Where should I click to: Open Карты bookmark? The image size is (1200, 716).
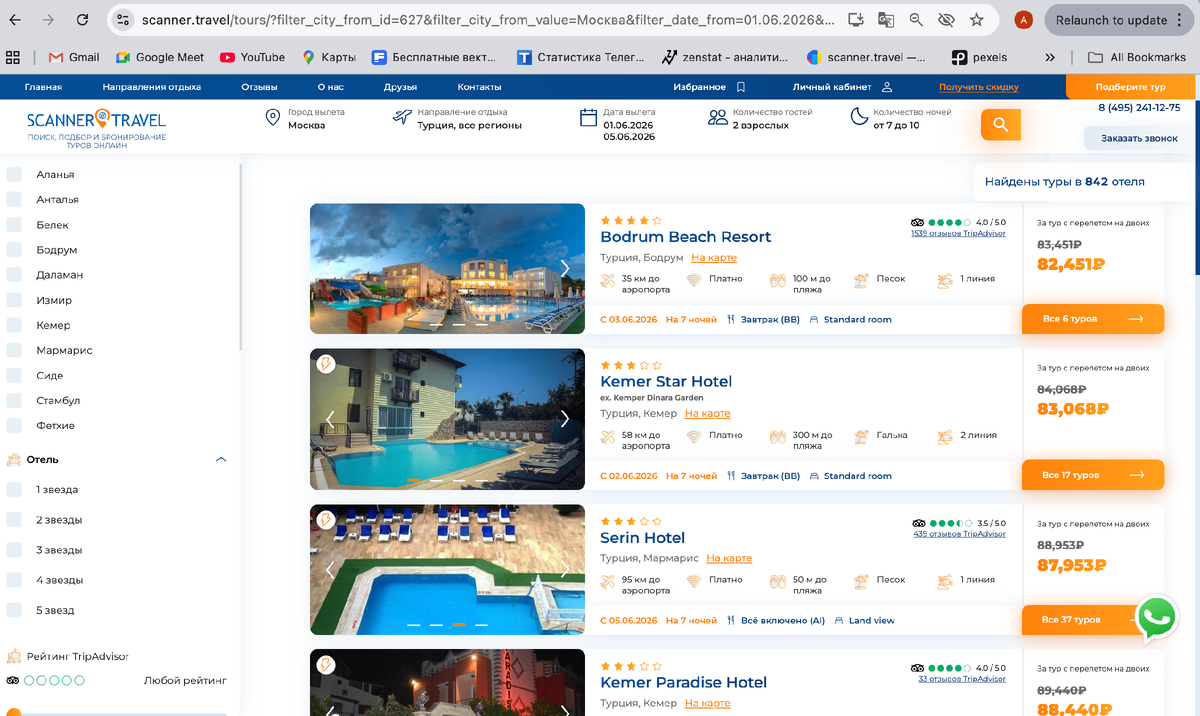click(x=329, y=57)
